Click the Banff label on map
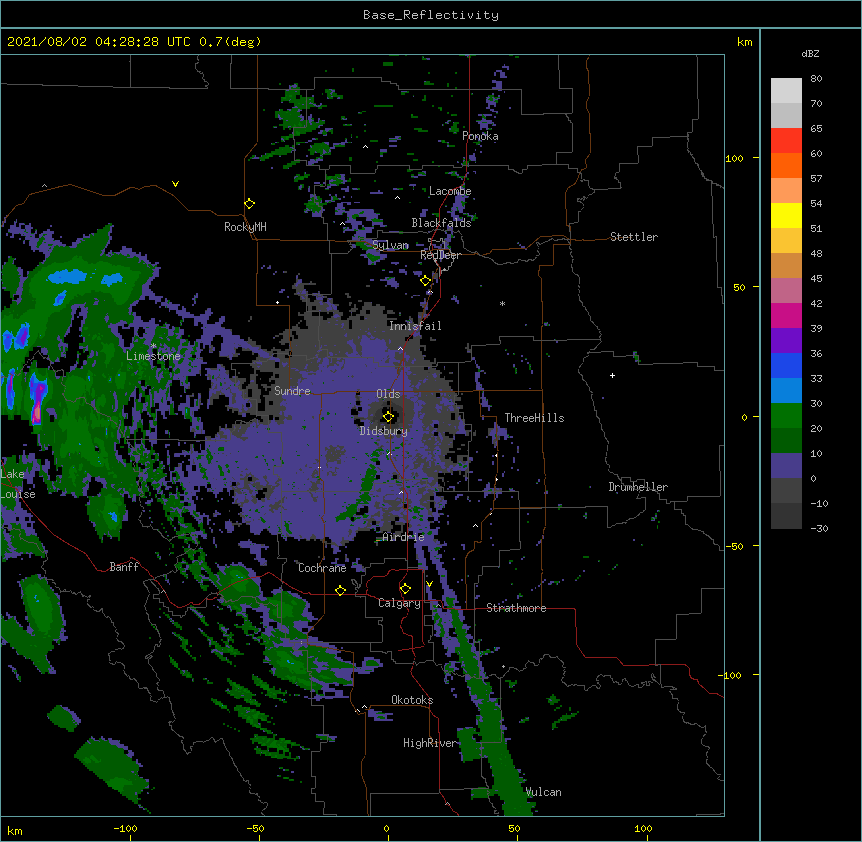 [124, 567]
